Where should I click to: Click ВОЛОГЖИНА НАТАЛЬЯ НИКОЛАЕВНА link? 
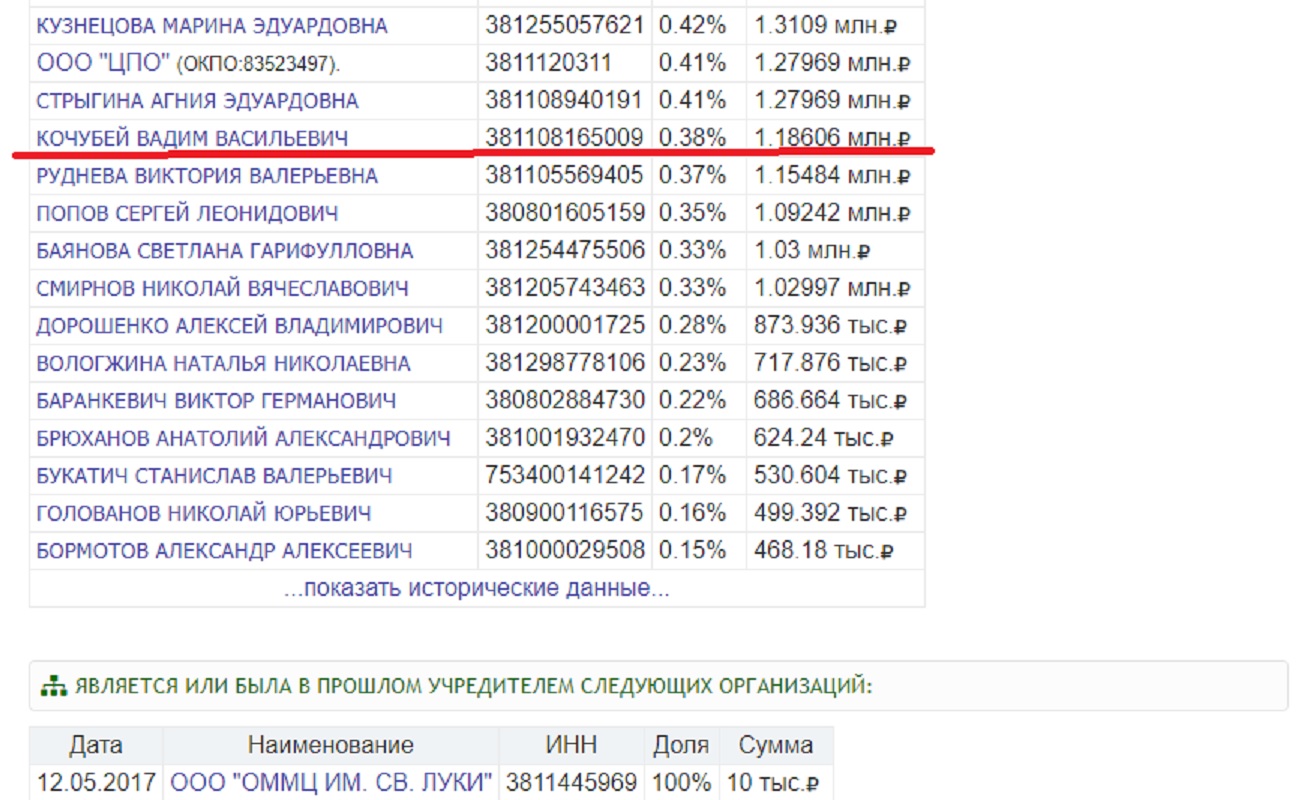(223, 364)
